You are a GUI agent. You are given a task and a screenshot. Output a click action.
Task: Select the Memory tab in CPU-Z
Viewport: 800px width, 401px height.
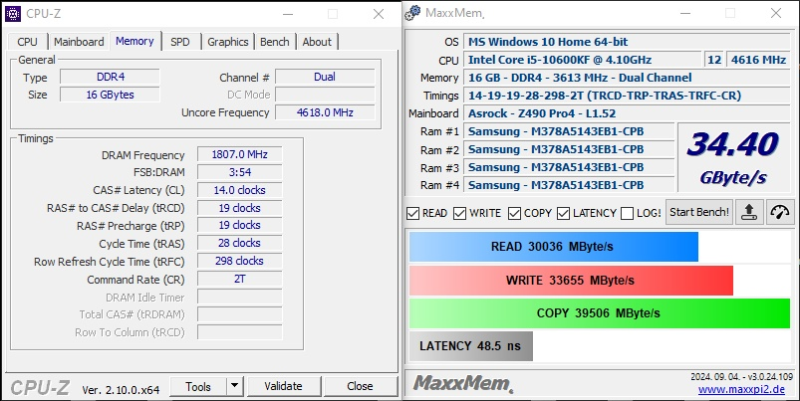[135, 41]
